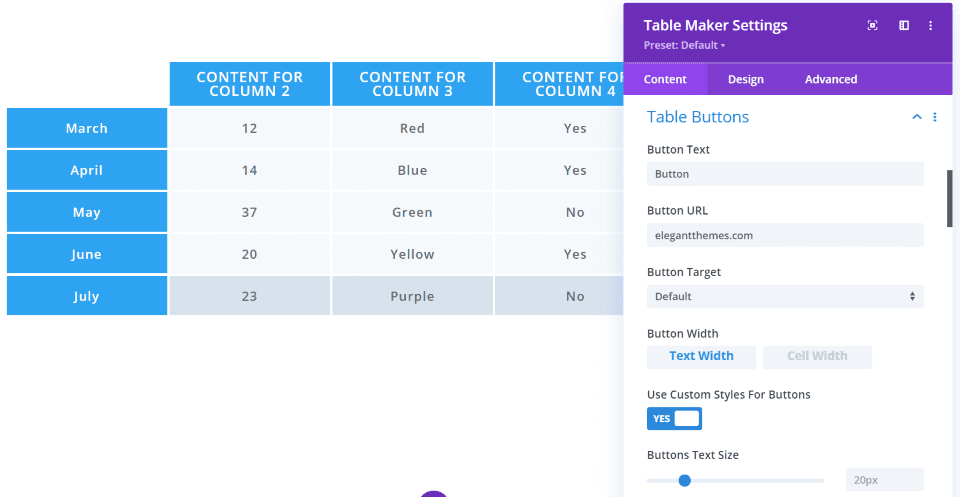Image resolution: width=960 pixels, height=497 pixels.
Task: Snap settings panel to sidebar
Action: 904,26
